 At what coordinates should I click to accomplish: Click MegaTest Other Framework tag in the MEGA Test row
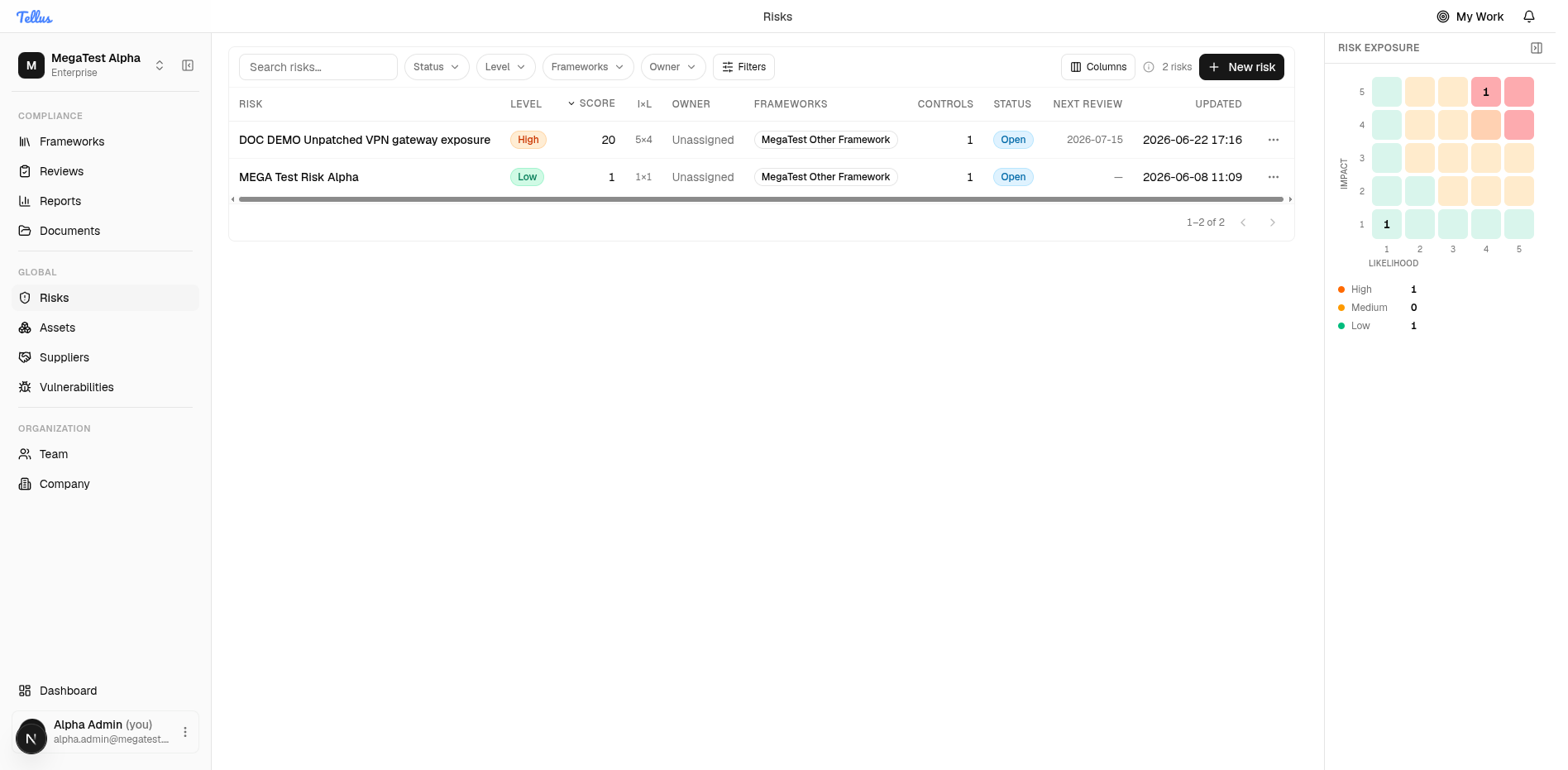tap(825, 177)
